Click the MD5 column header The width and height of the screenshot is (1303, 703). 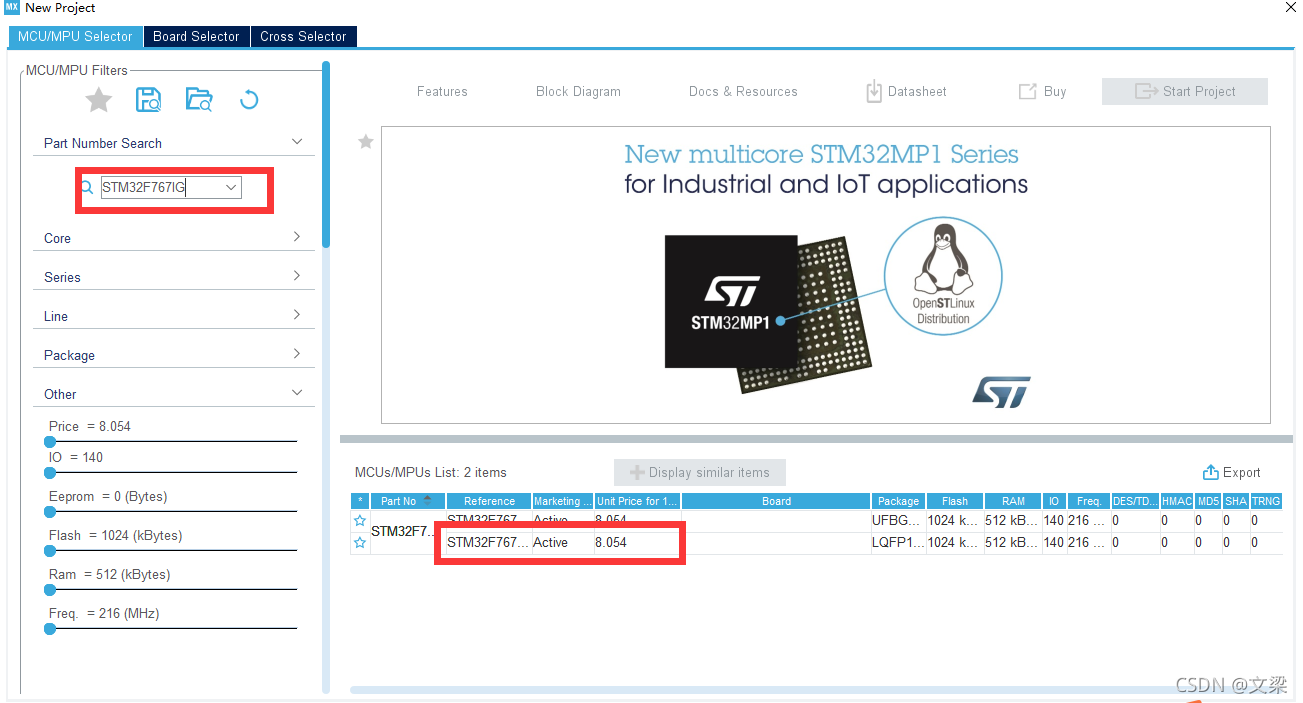1208,501
